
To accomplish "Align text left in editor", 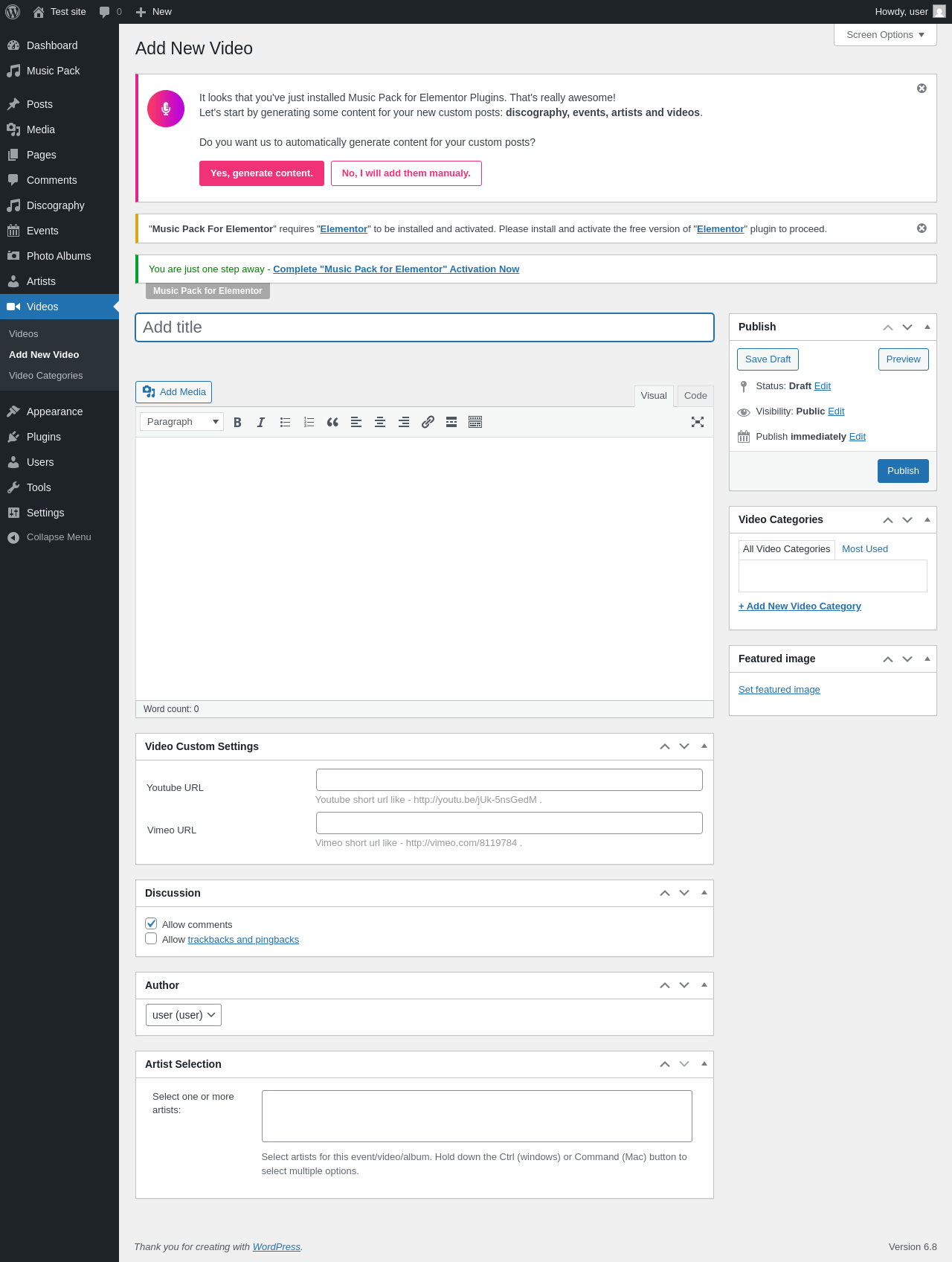I will [x=356, y=422].
